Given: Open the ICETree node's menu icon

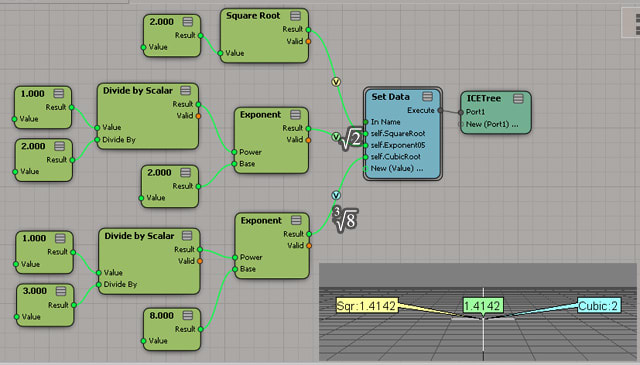Looking at the screenshot, I should tap(518, 98).
